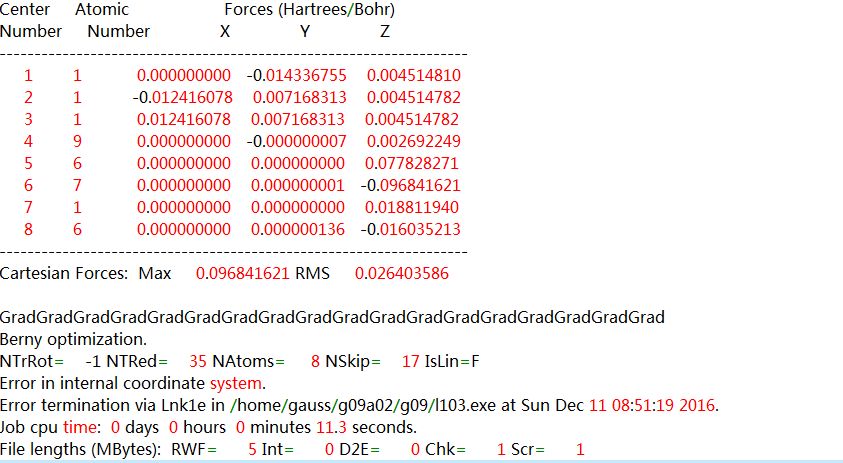Click Y force value 0.000000136
Viewport: 843px width, 463px height.
[x=298, y=230]
